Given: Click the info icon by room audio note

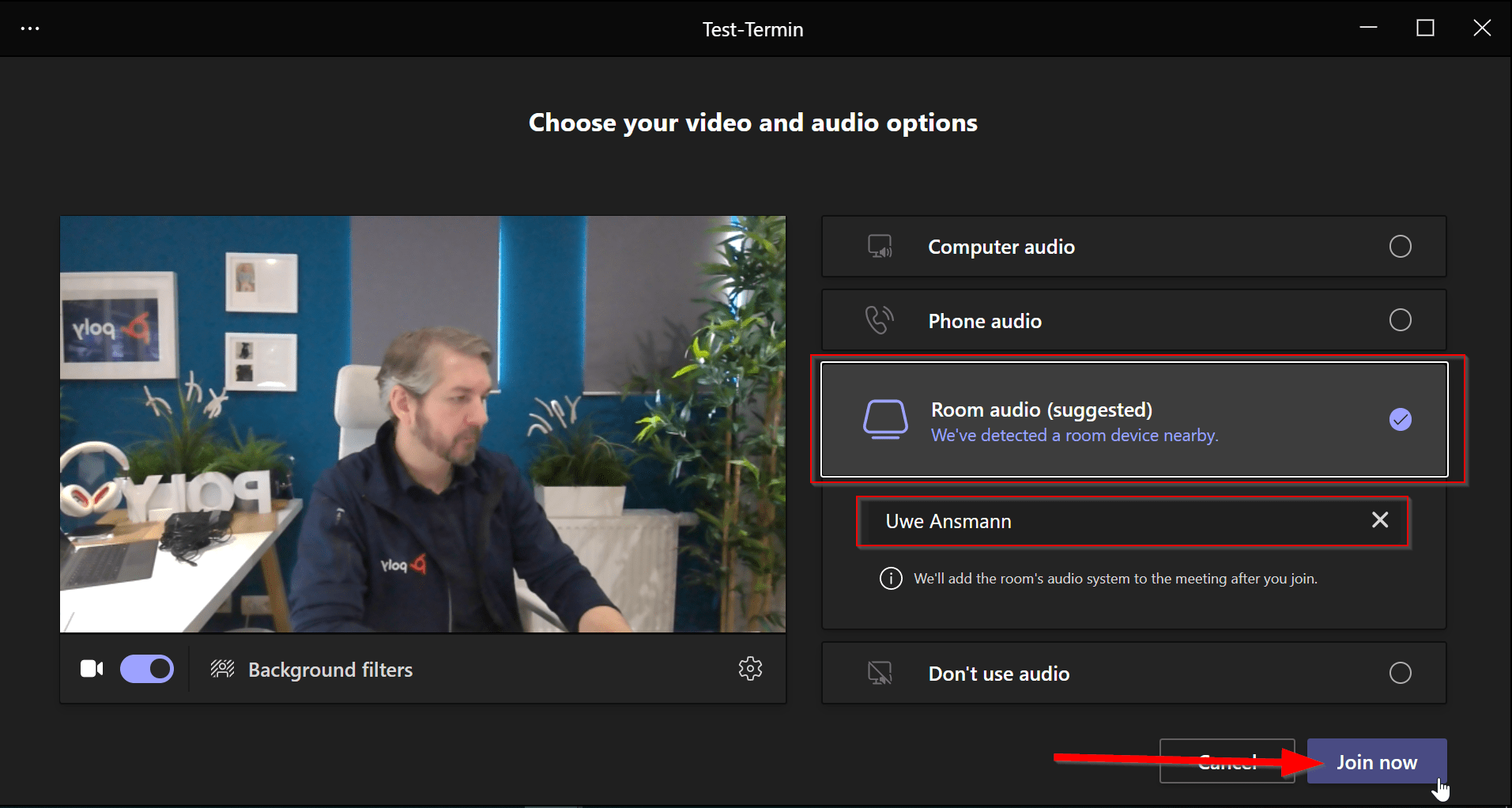Looking at the screenshot, I should 891,579.
